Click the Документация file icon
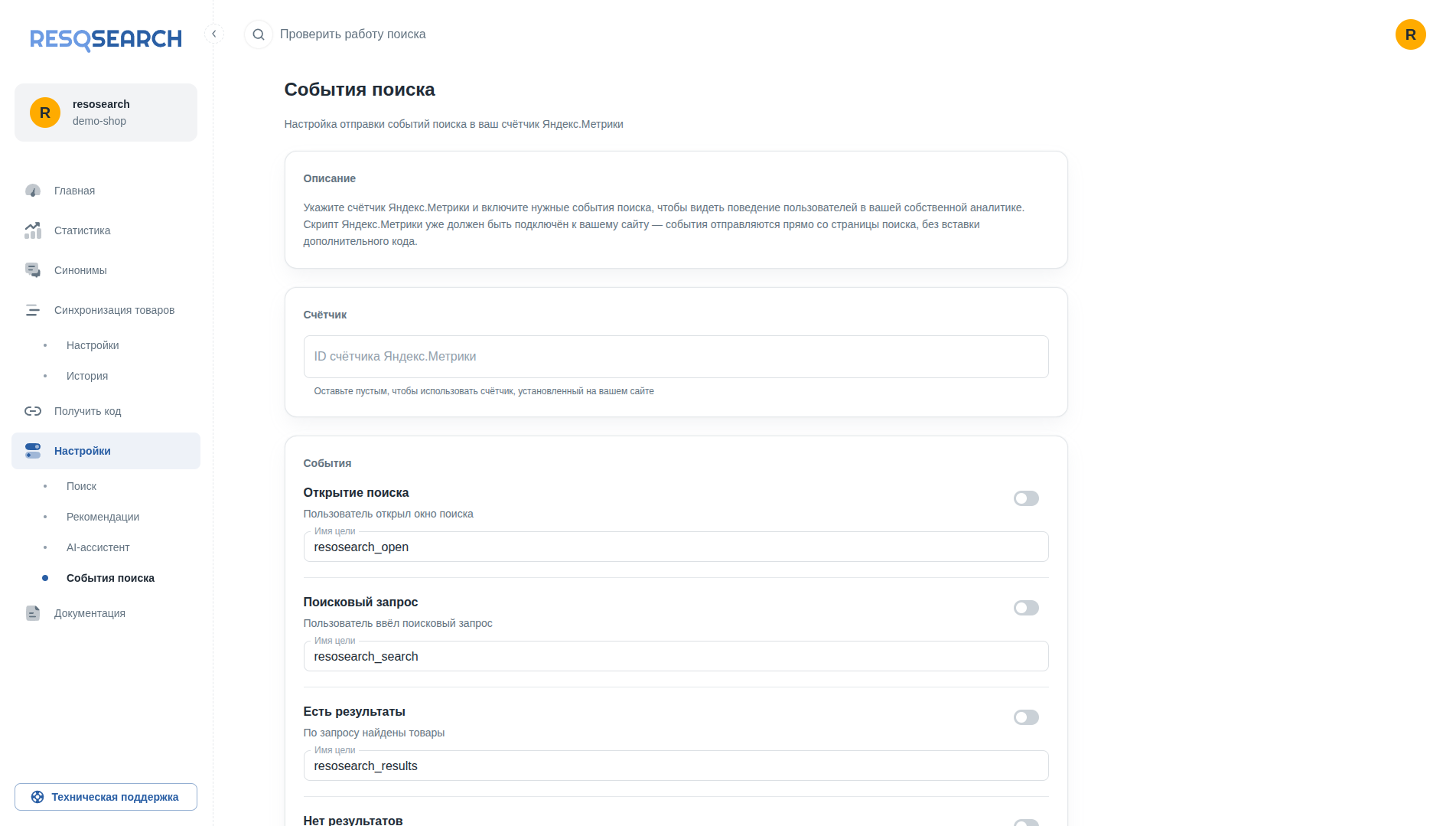 (x=33, y=613)
